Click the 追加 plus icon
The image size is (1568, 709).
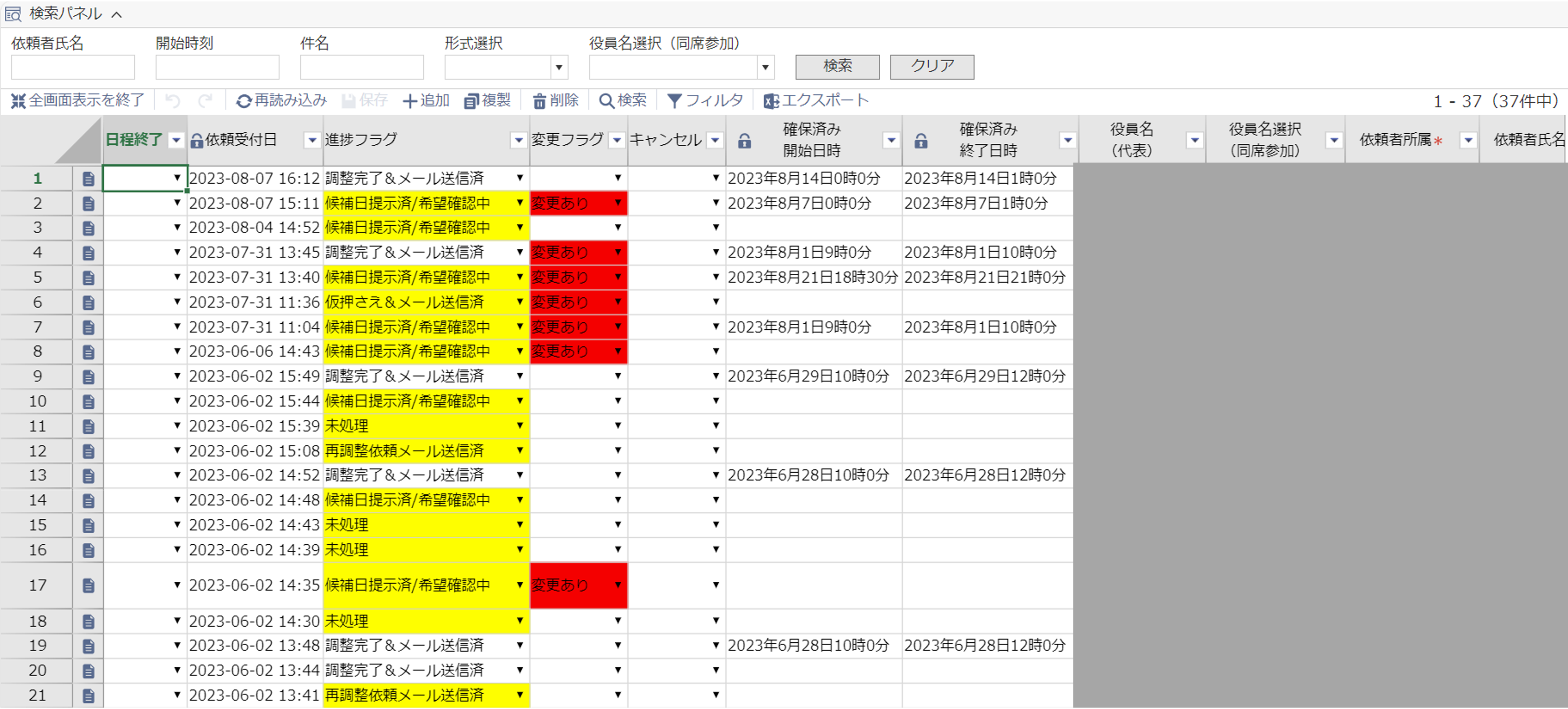click(410, 101)
